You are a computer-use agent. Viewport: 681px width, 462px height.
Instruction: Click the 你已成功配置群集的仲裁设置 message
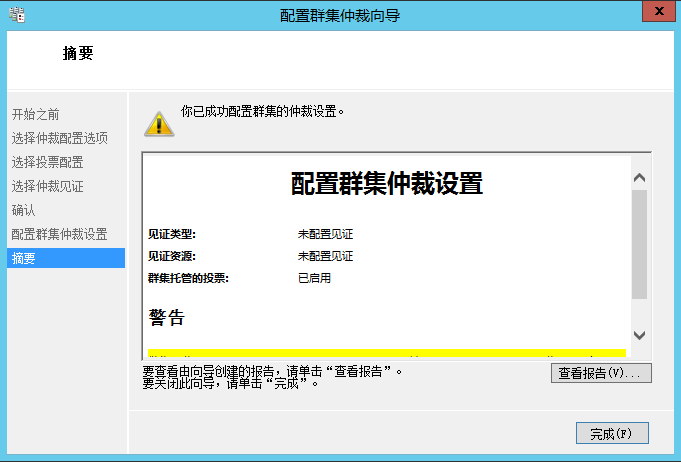263,112
